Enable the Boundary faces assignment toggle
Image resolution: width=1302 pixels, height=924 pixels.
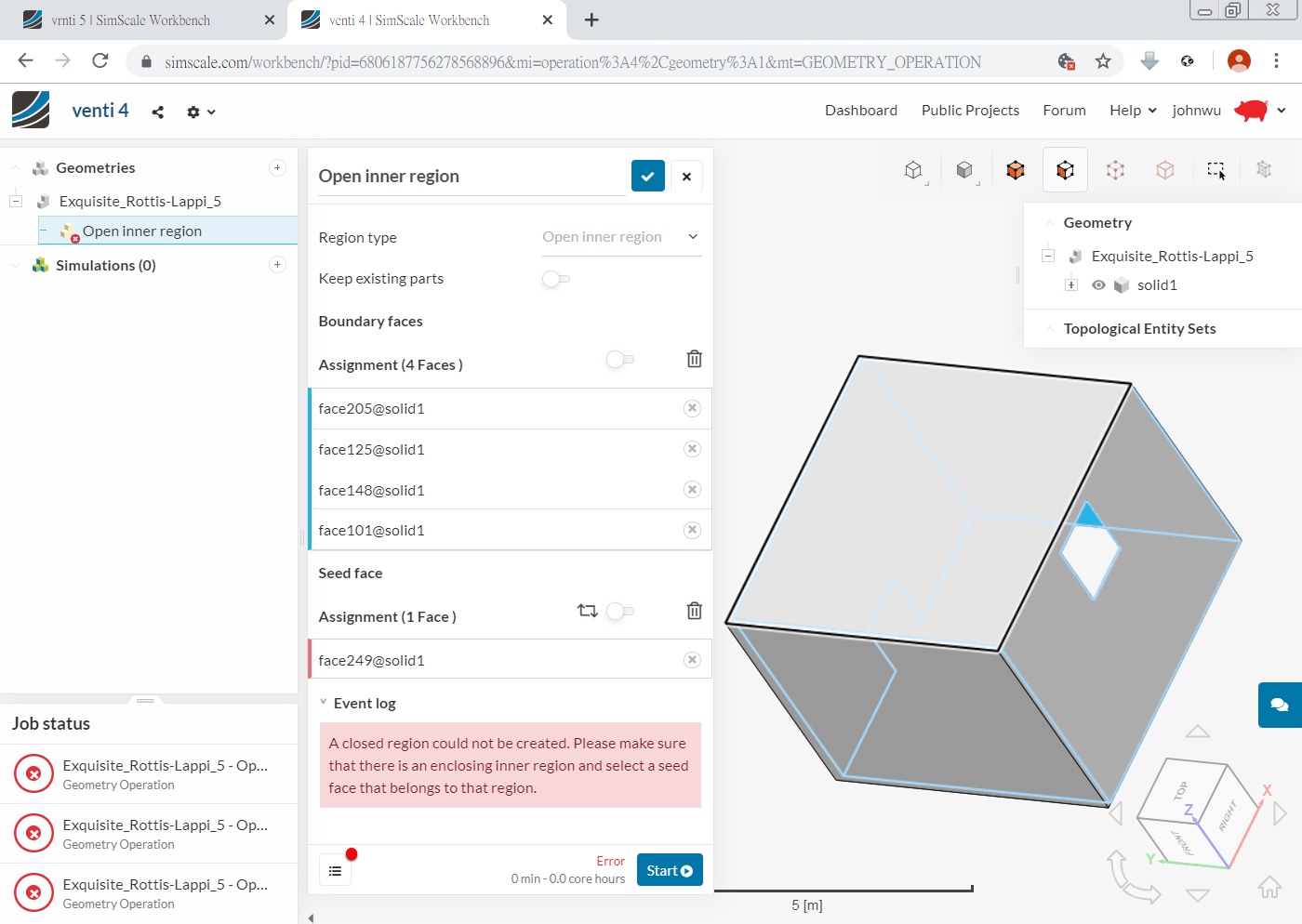coord(620,359)
